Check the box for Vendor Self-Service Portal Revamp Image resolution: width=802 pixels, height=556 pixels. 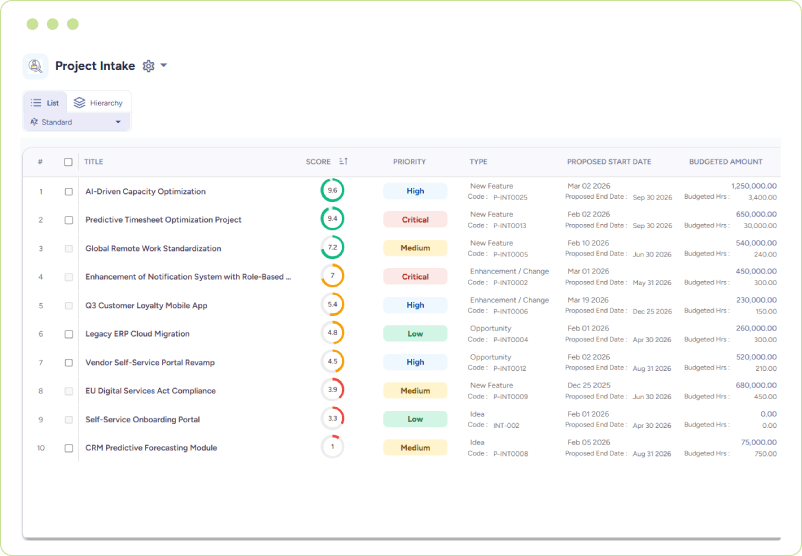click(69, 363)
